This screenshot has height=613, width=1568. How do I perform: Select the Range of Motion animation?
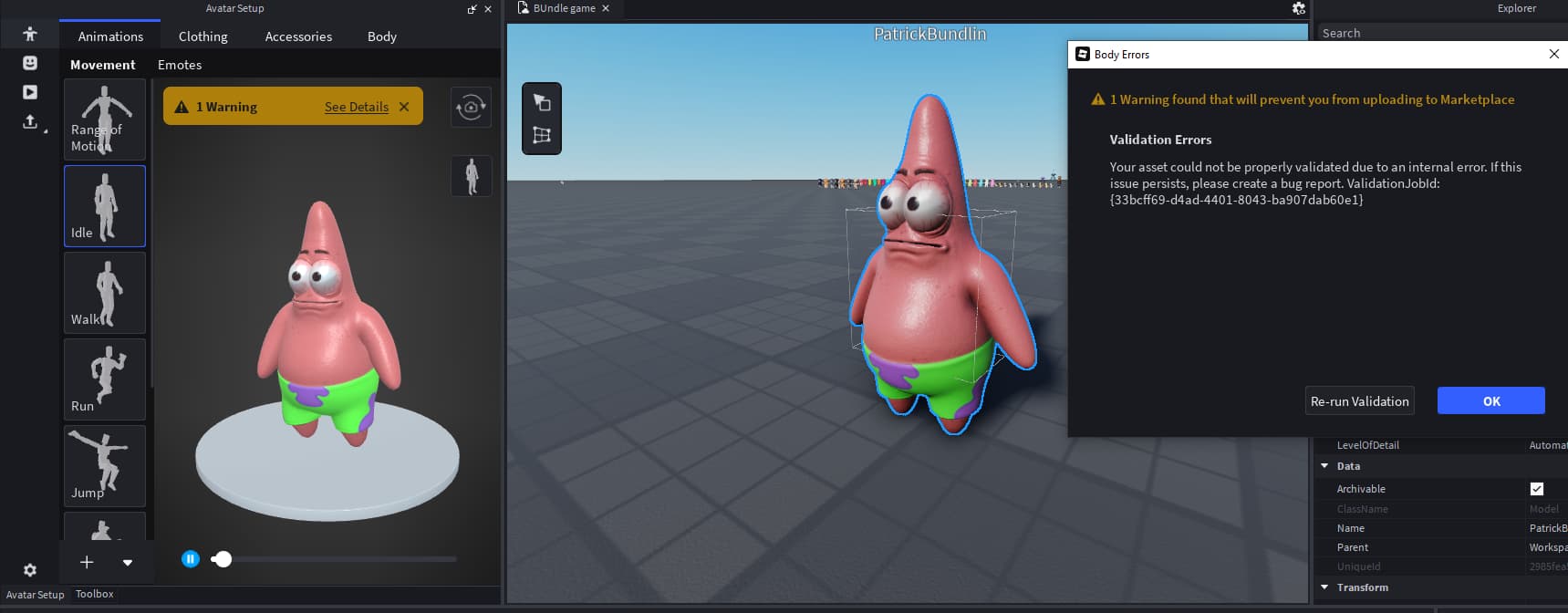coord(105,119)
